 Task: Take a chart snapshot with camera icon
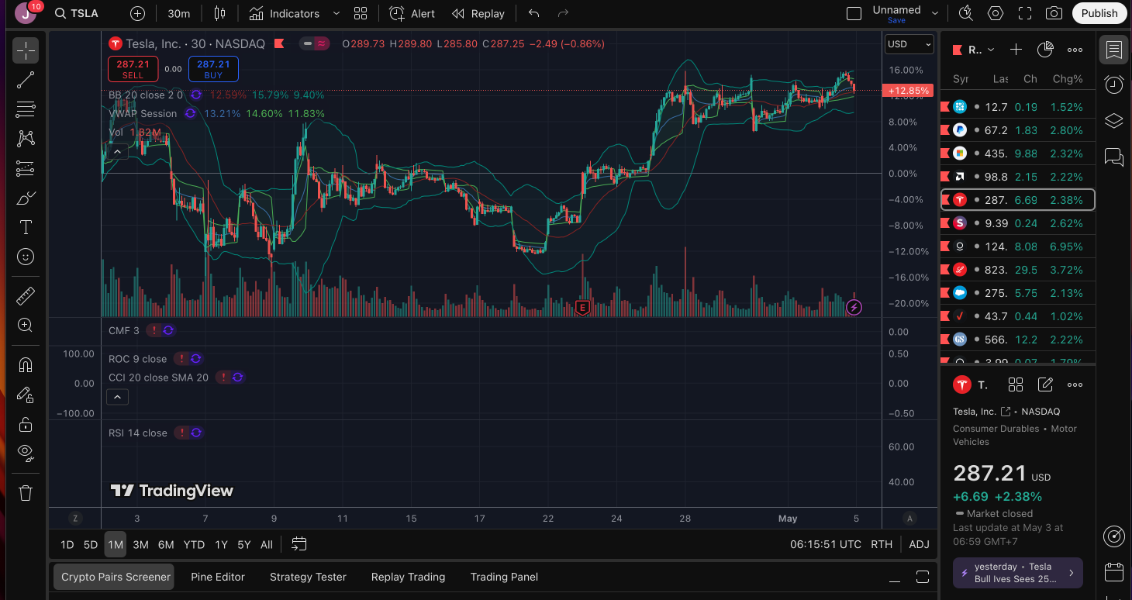tap(1054, 13)
